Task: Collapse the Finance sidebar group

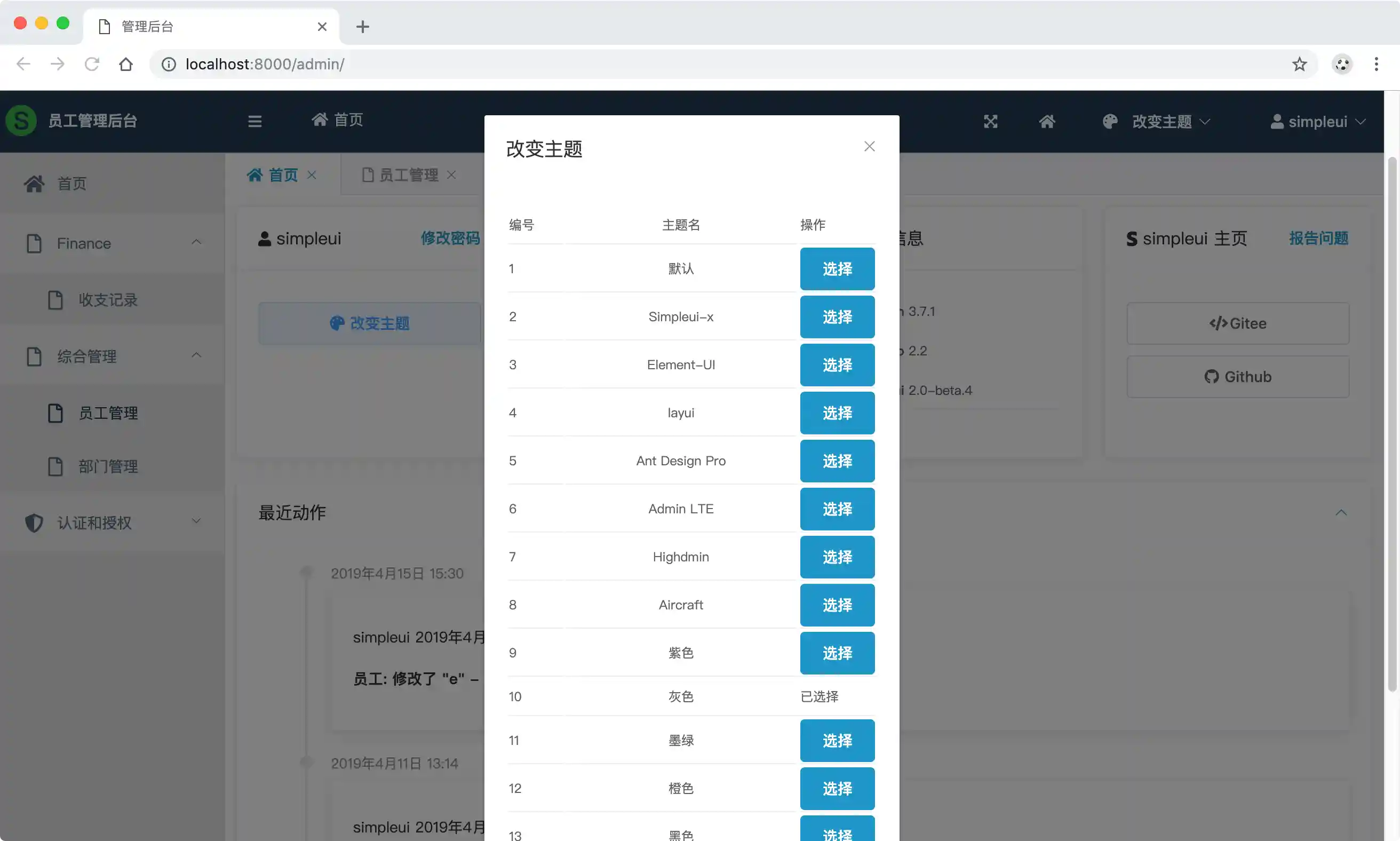Action: coord(196,243)
